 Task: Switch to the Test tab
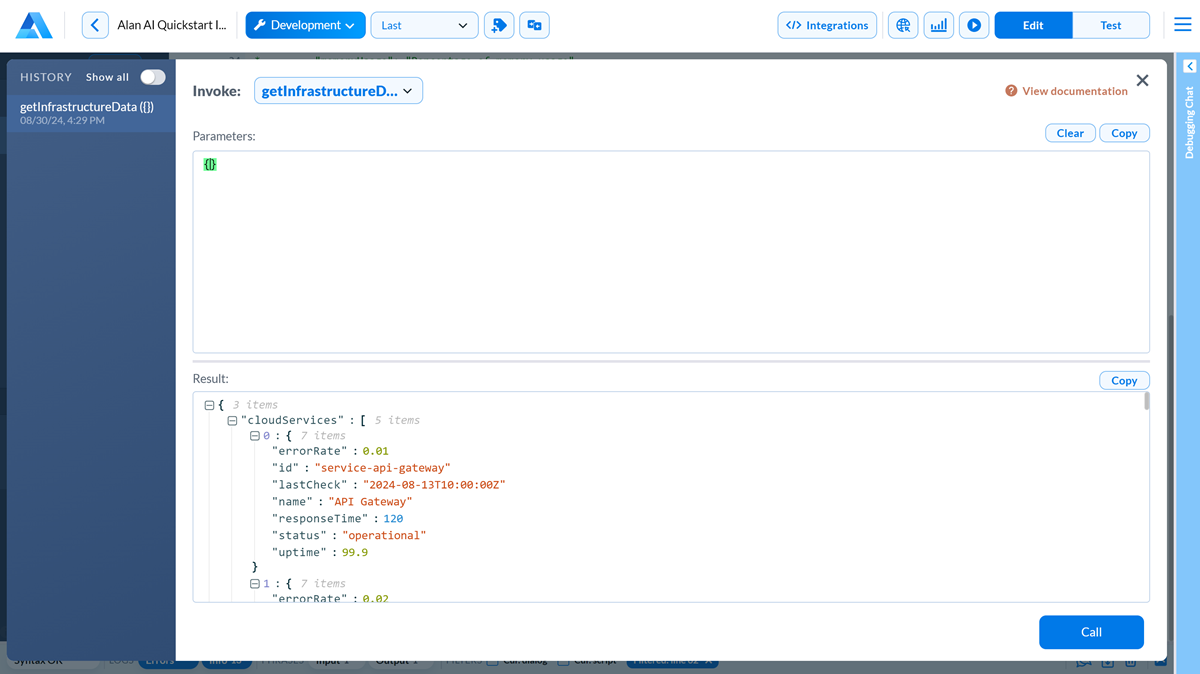[1110, 26]
